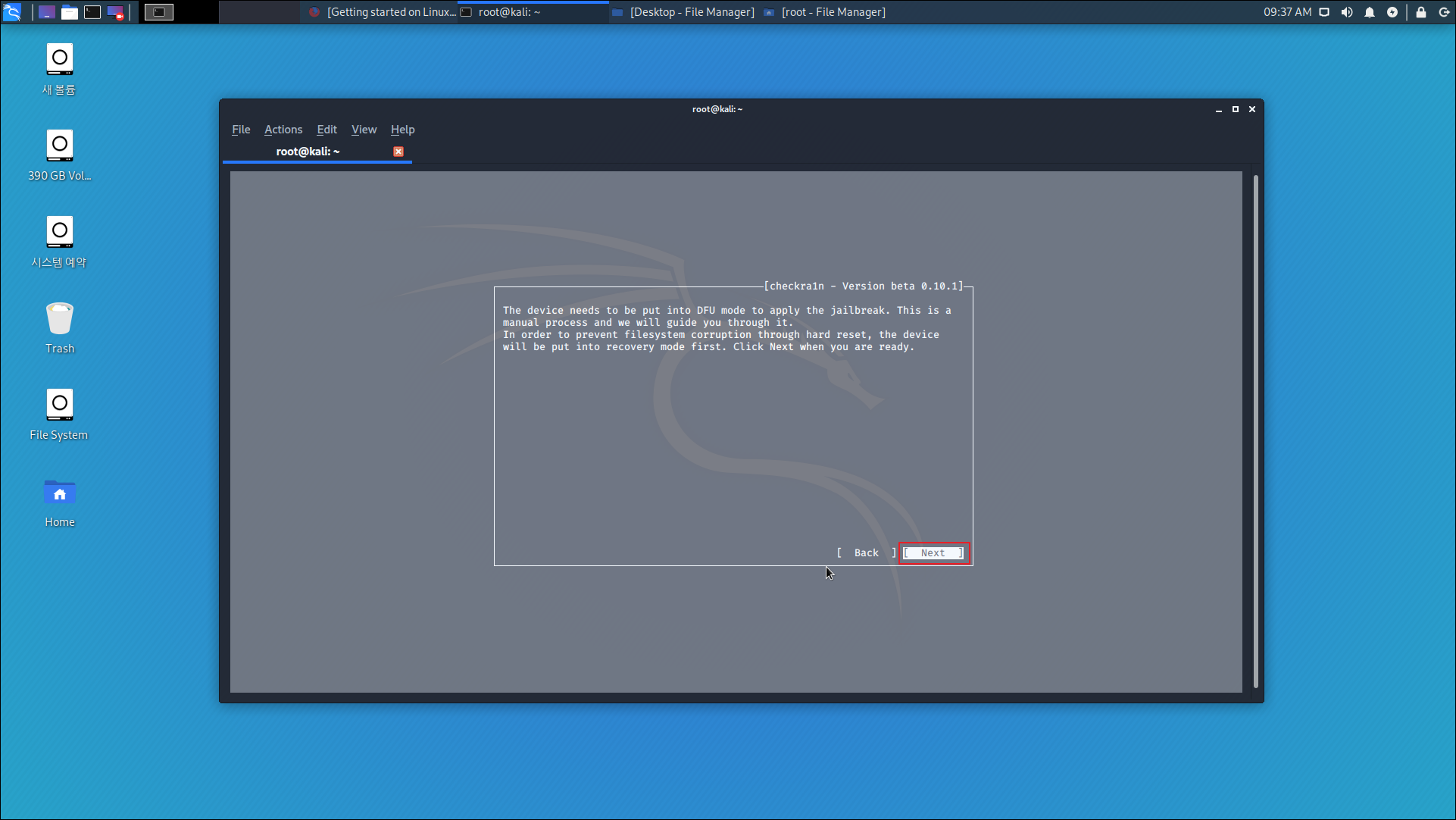Switch to Desktop - File Manager taskbar window
The width and height of the screenshot is (1456, 820).
(x=684, y=12)
